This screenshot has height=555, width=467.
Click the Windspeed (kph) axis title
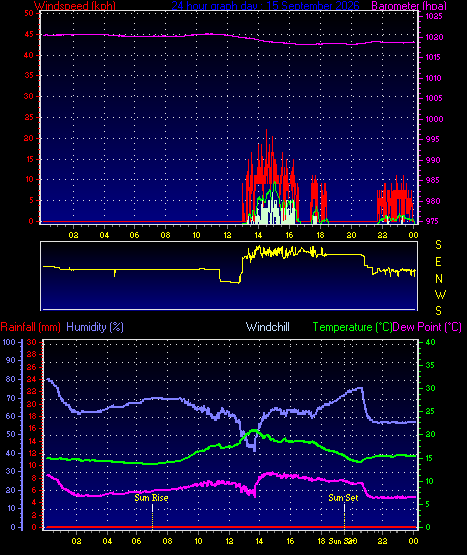[x=75, y=5]
